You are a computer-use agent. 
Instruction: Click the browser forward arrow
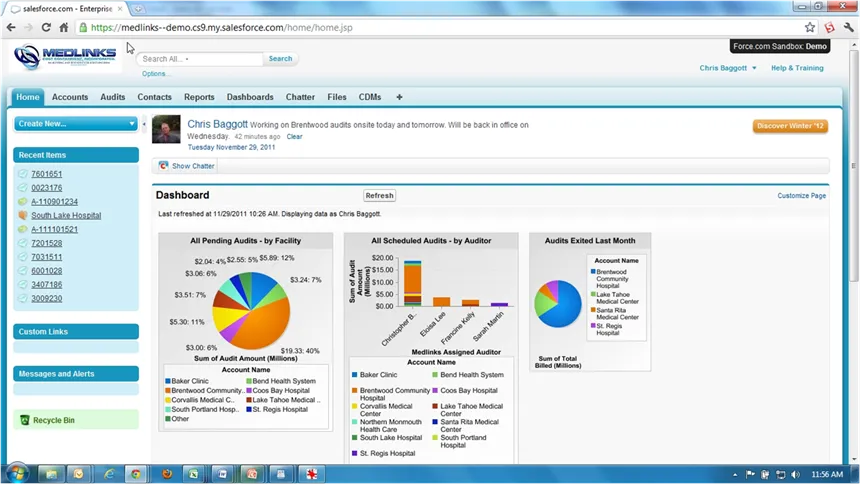(29, 27)
